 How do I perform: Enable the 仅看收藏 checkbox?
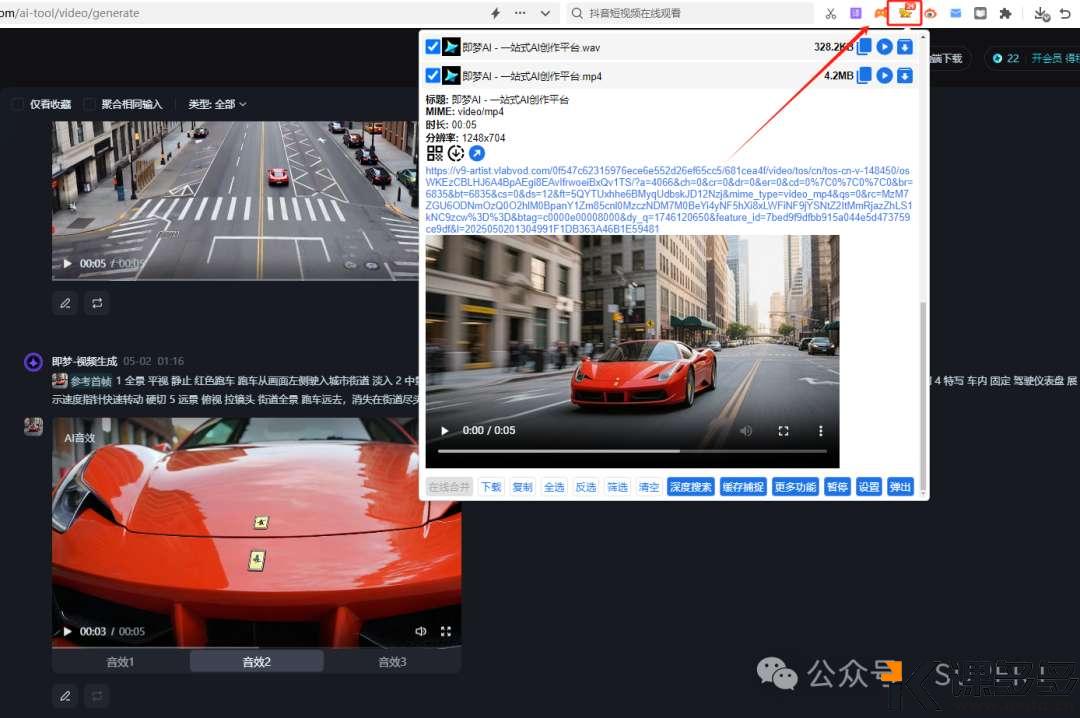click(18, 104)
